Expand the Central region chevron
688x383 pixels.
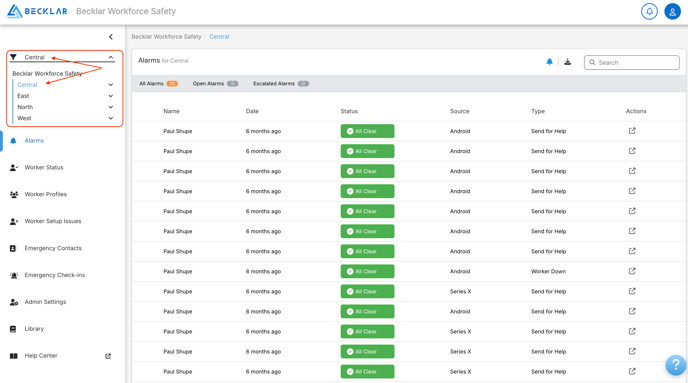click(111, 85)
